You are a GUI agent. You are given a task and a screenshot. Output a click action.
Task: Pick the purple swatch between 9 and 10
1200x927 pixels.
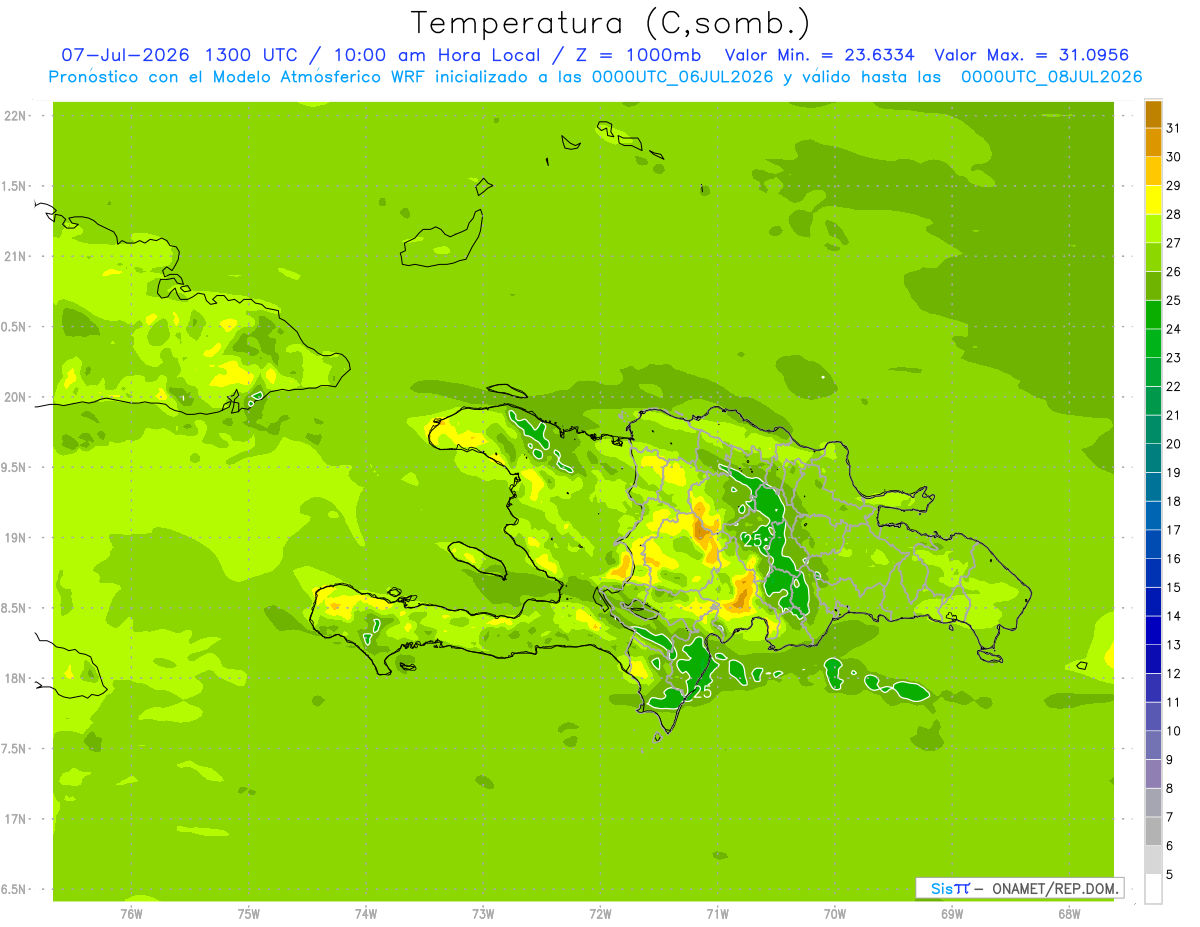pos(1153,745)
